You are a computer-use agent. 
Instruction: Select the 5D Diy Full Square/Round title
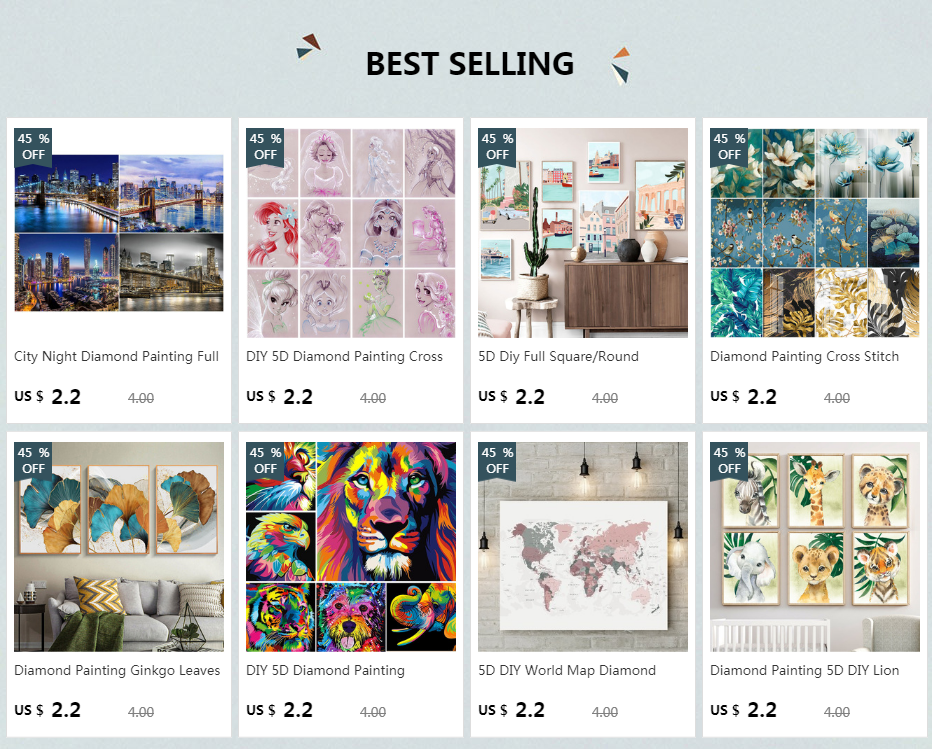coord(558,357)
